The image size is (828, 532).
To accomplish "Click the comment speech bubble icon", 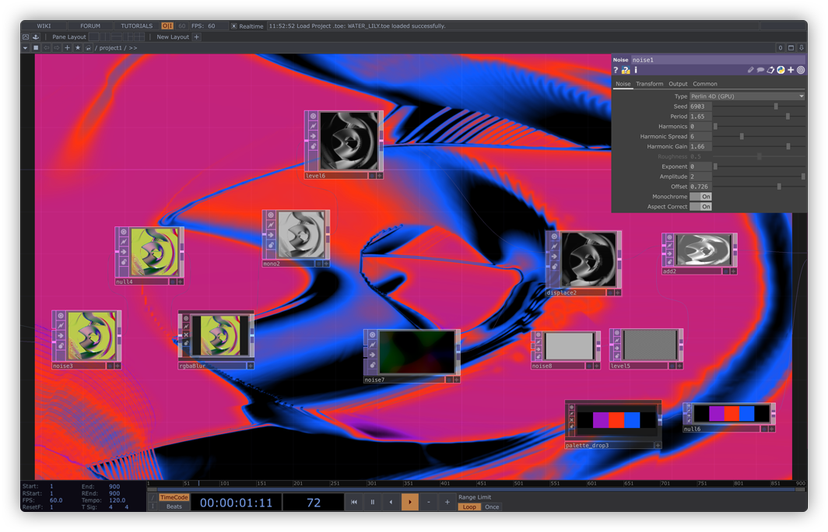I will [761, 70].
